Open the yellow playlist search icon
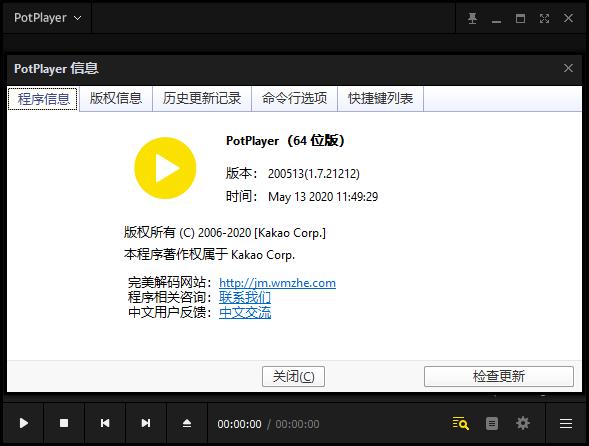 (x=461, y=423)
